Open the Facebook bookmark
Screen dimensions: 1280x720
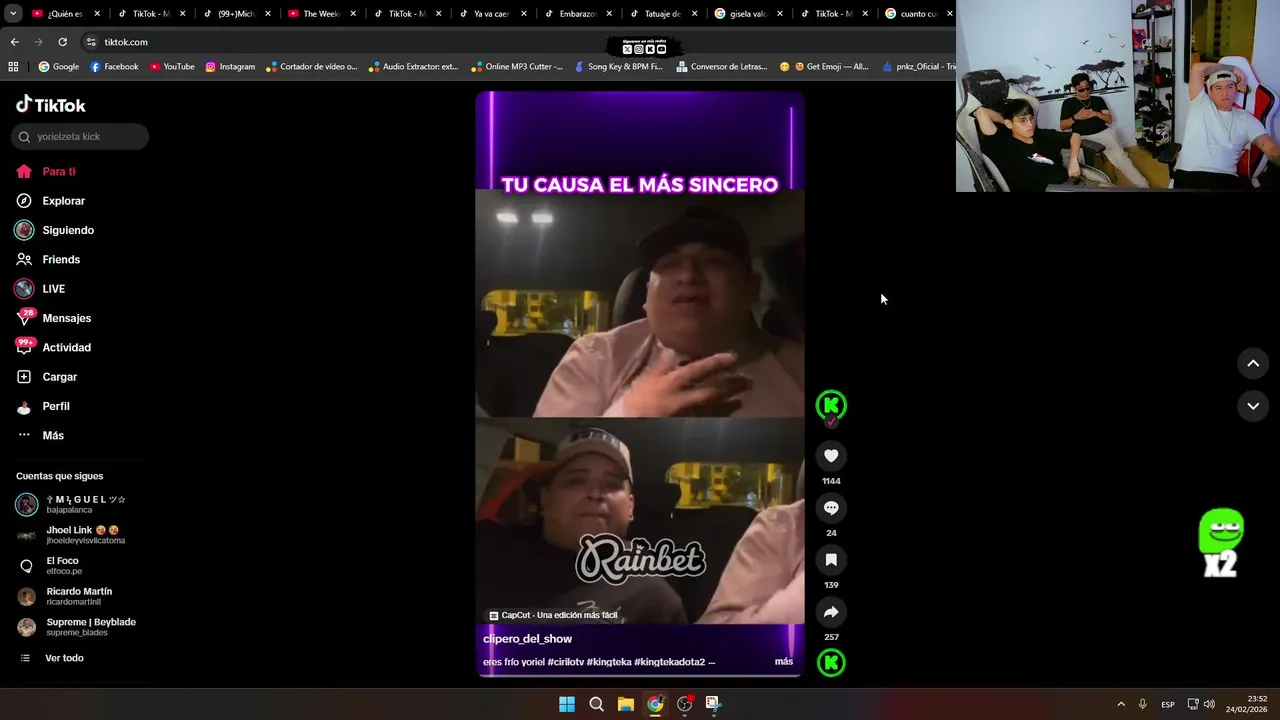tap(114, 67)
